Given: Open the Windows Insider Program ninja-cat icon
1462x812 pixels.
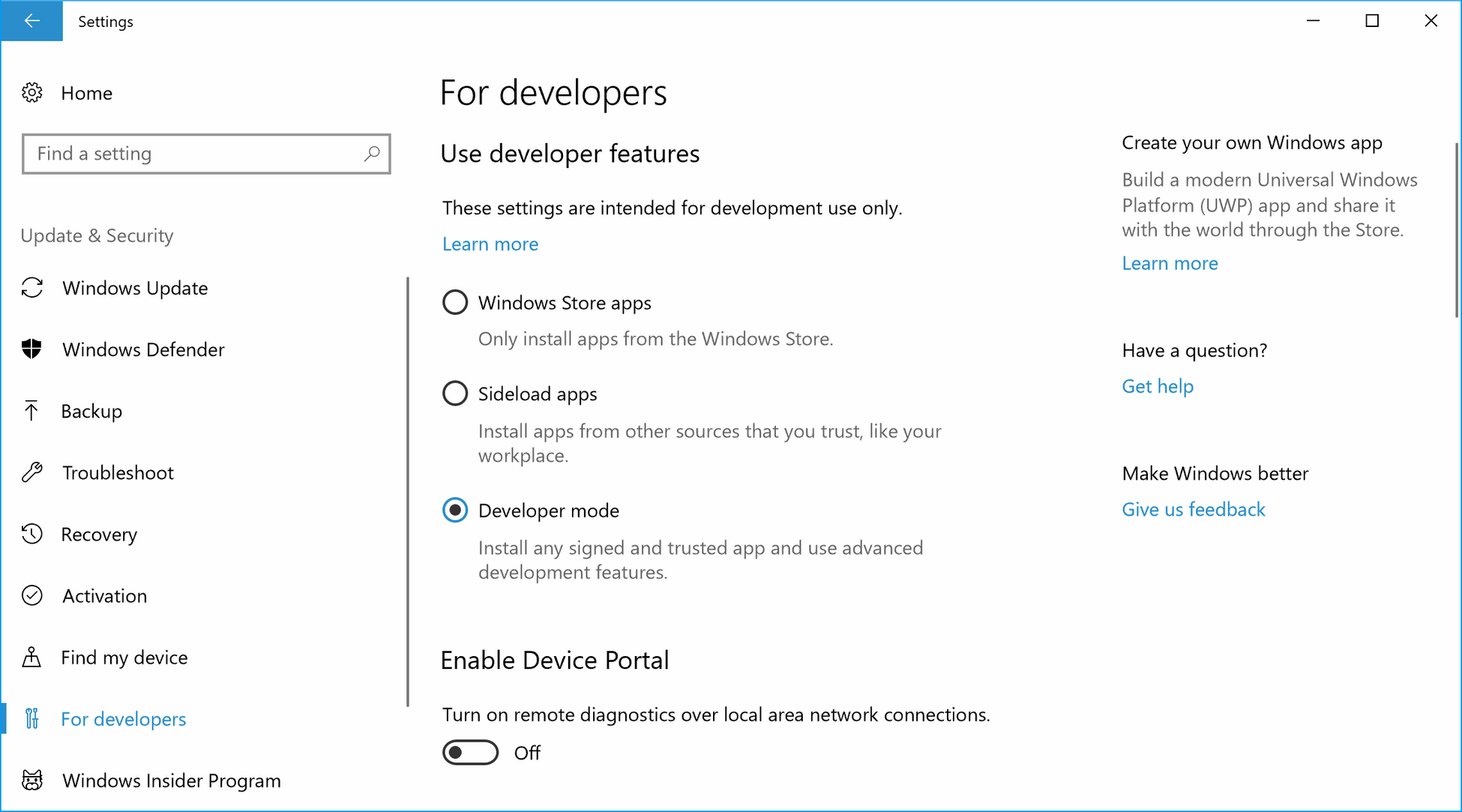Looking at the screenshot, I should [32, 780].
